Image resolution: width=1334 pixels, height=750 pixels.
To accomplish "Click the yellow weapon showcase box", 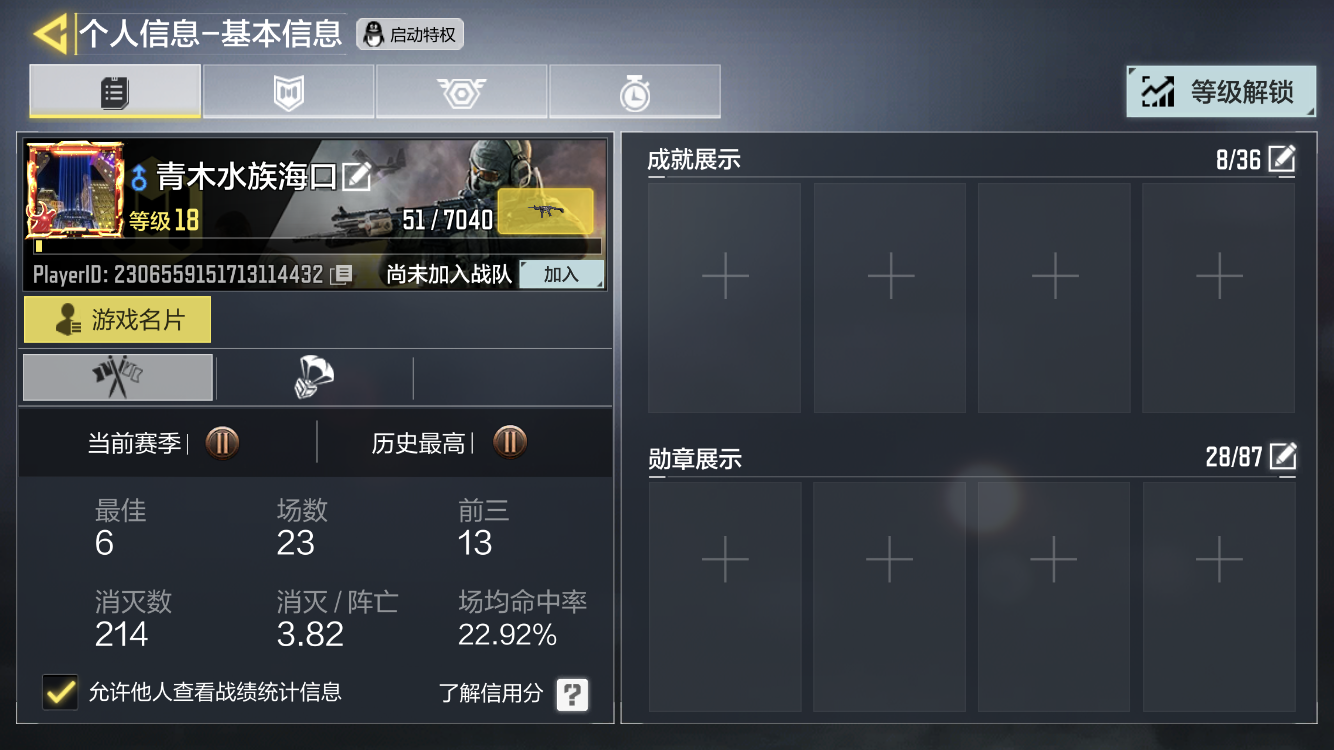I will pyautogui.click(x=545, y=211).
